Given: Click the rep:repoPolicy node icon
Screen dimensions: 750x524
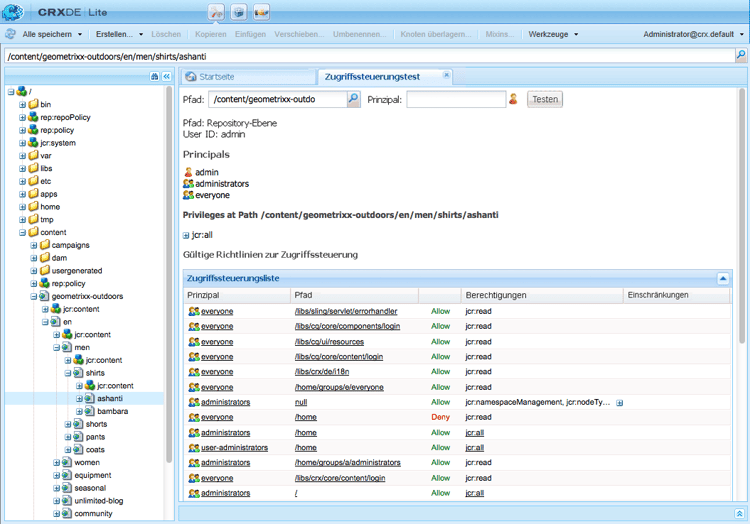Looking at the screenshot, I should tap(33, 117).
